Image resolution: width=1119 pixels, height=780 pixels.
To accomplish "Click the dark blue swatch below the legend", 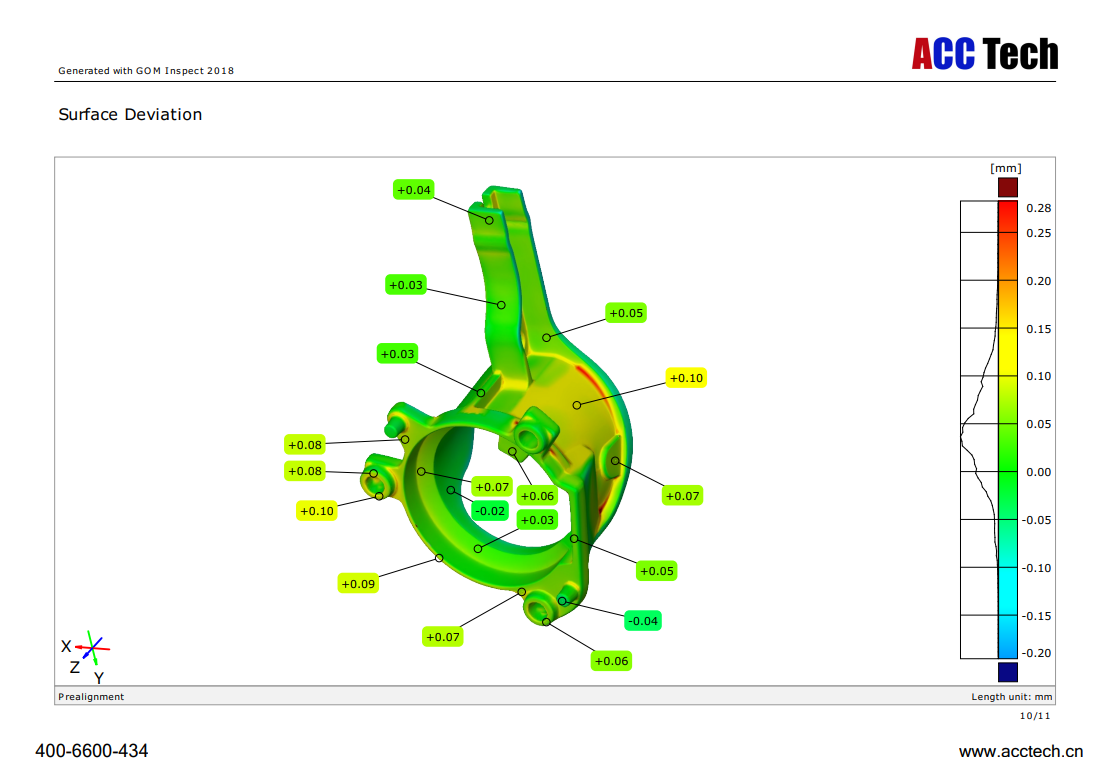I will 1007,671.
